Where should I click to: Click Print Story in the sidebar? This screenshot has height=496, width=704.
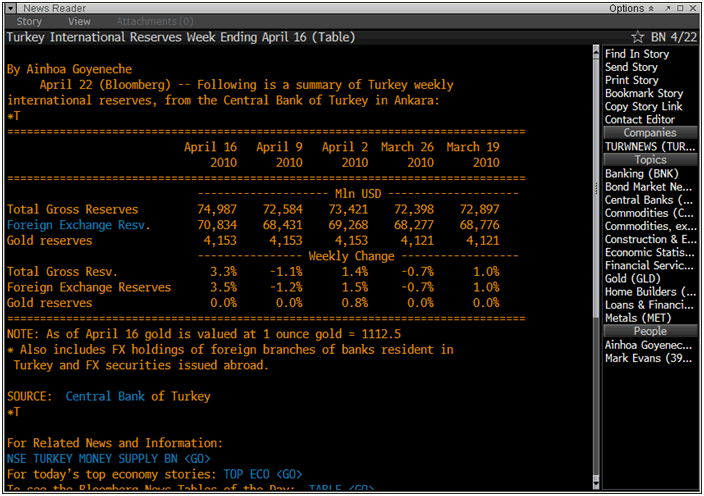631,80
